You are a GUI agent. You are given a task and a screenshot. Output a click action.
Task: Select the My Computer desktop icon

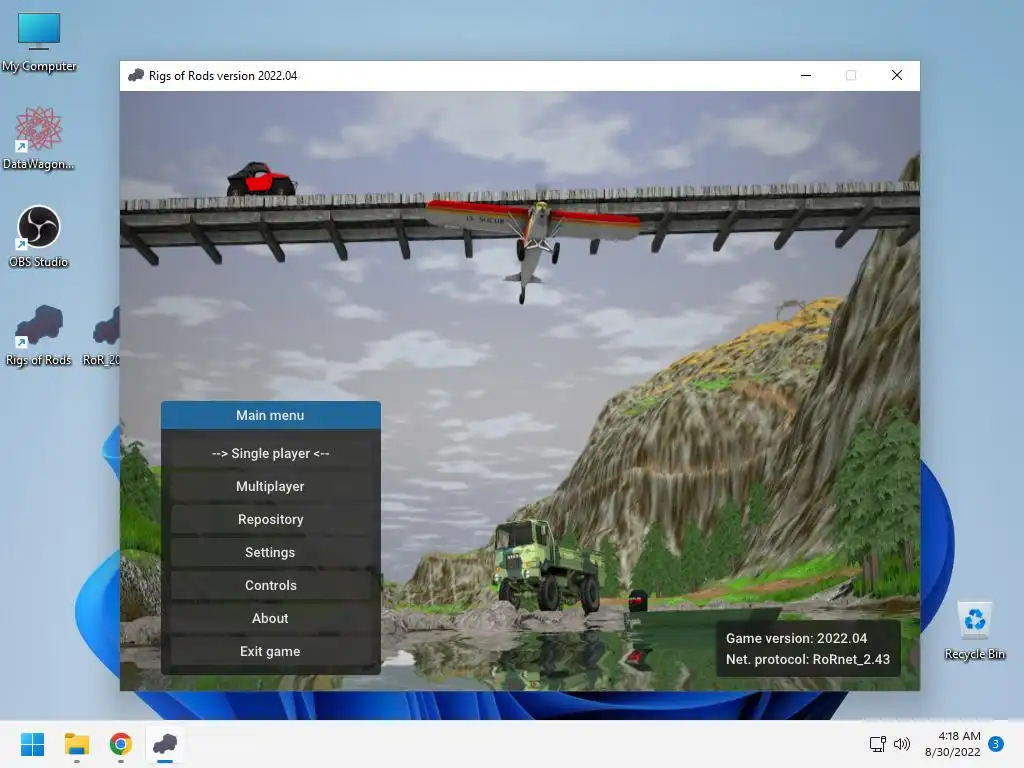coord(39,42)
